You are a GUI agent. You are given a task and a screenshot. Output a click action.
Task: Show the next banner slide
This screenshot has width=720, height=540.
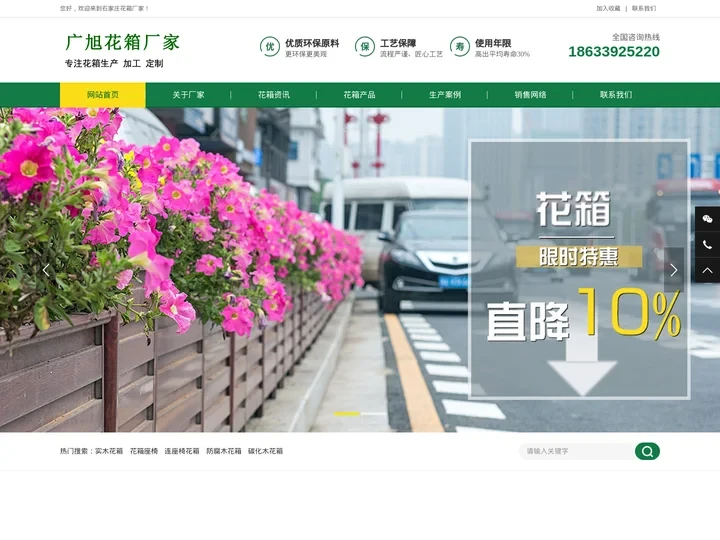pyautogui.click(x=674, y=270)
